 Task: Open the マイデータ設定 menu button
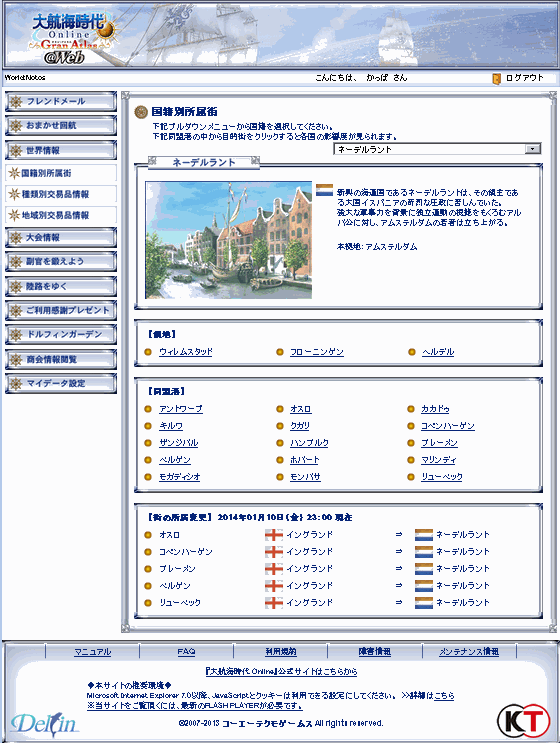61,383
